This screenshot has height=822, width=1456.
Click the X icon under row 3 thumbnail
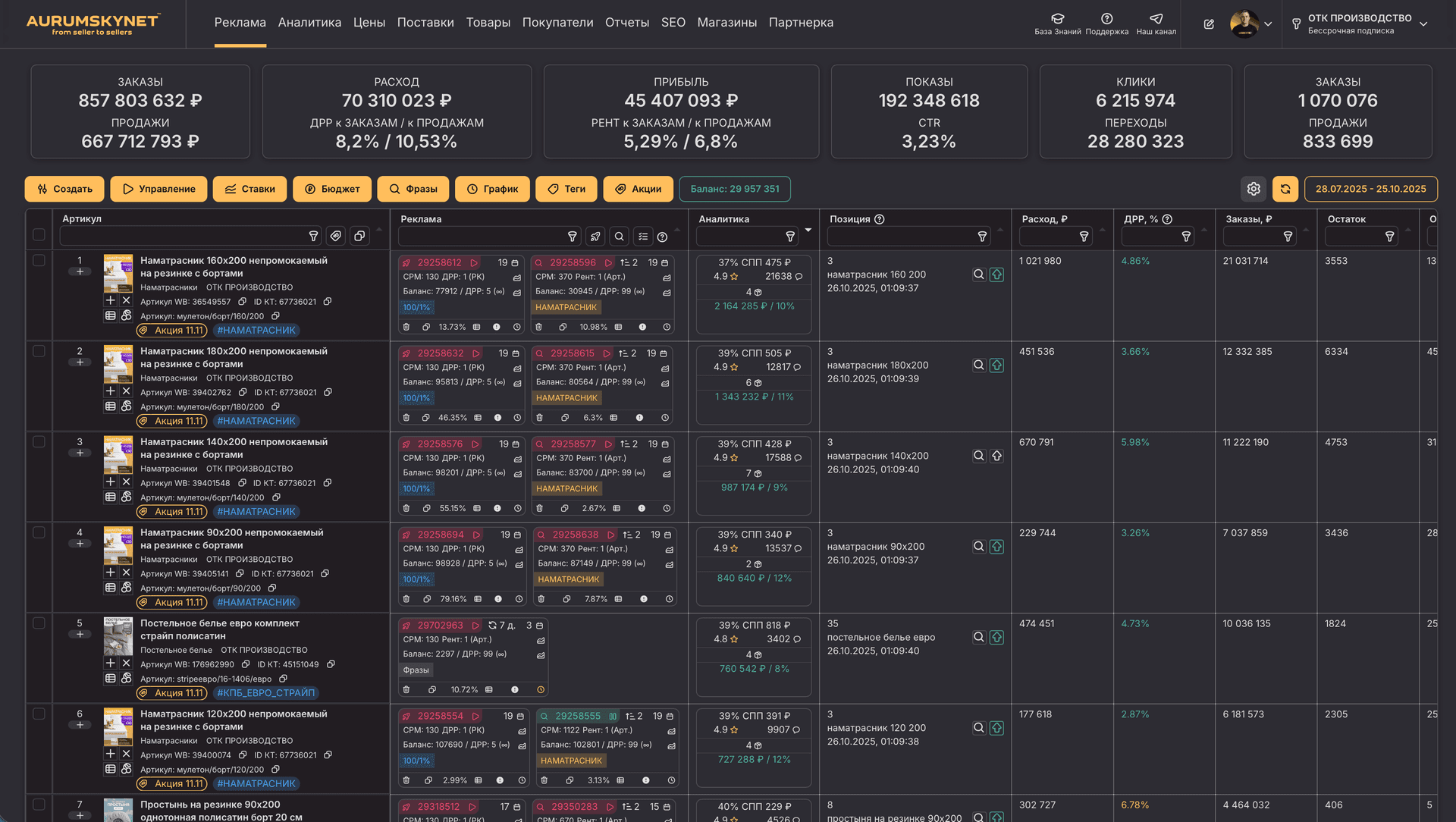(x=126, y=482)
